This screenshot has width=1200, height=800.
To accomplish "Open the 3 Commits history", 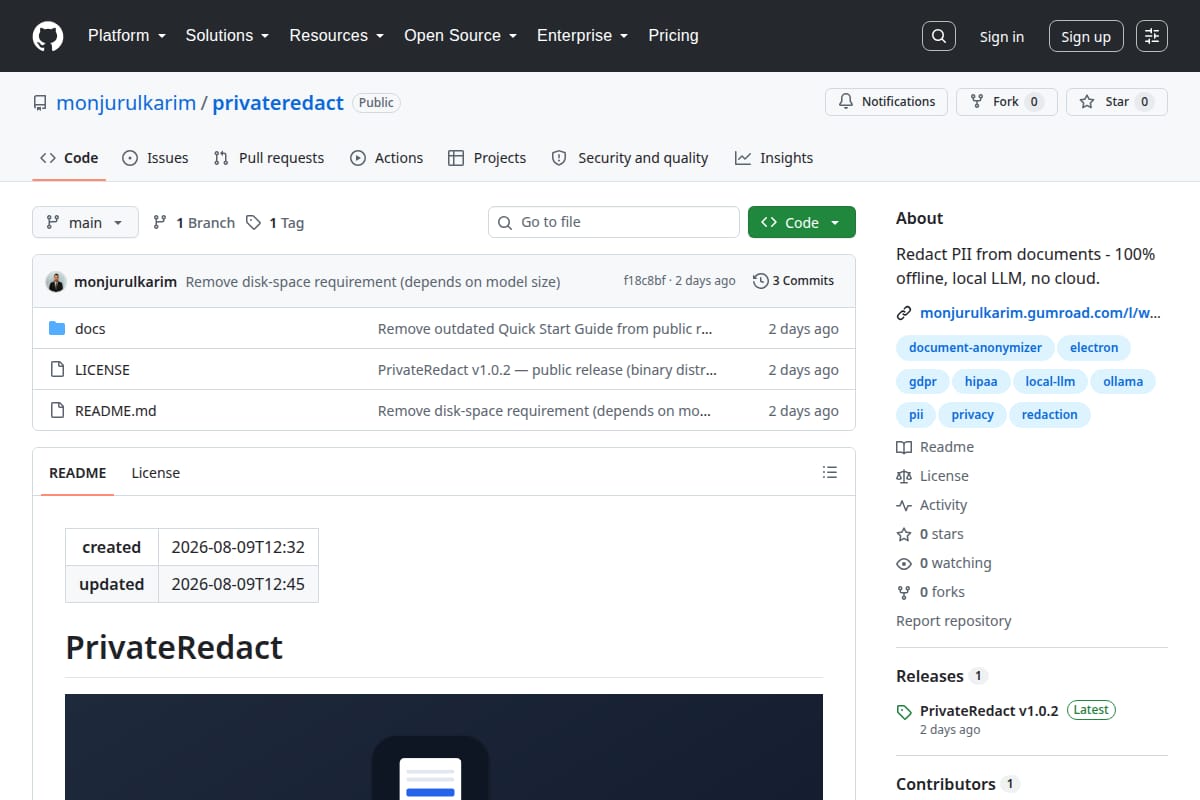I will (794, 281).
